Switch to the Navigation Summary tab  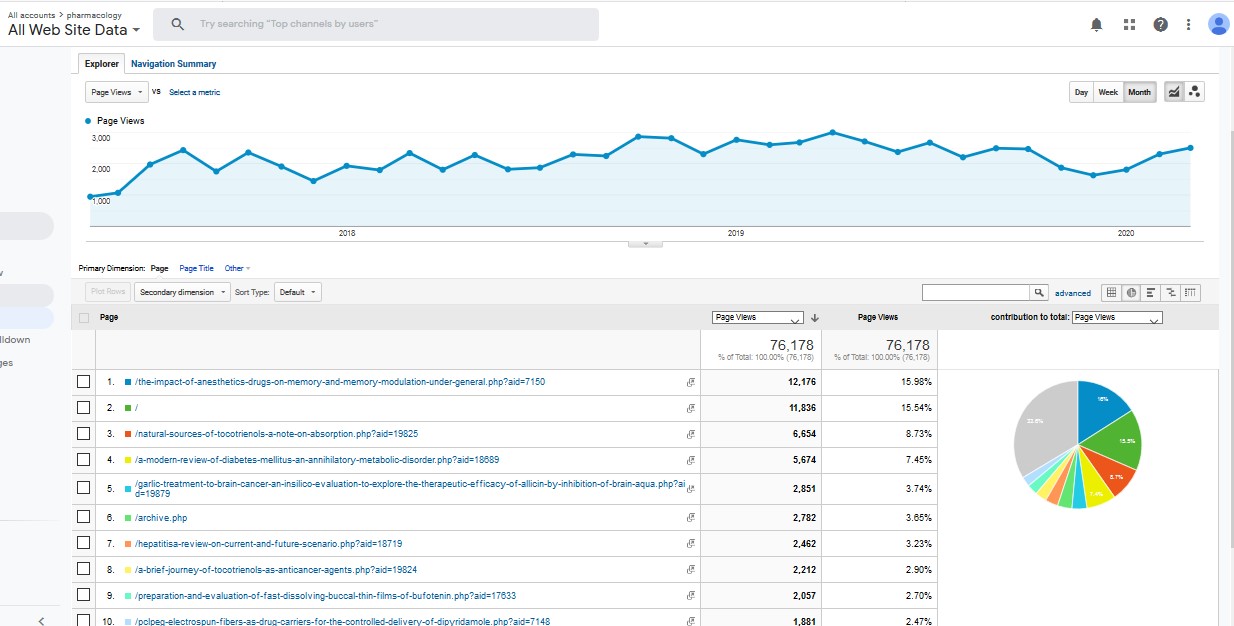point(173,64)
